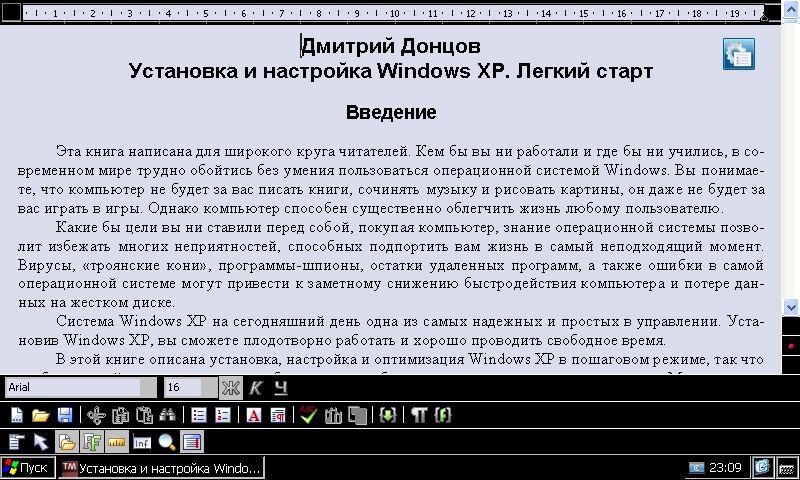Open a file with the folder icon
This screenshot has width=800, height=480.
tap(40, 416)
